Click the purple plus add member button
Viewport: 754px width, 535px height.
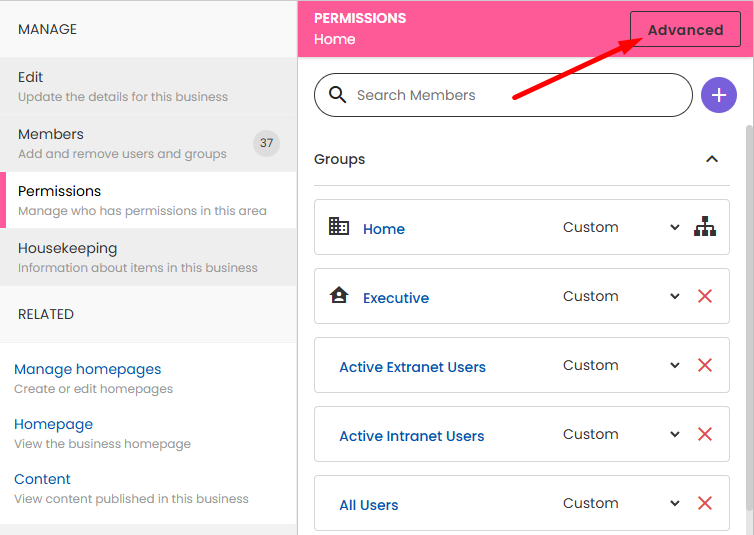[x=718, y=95]
